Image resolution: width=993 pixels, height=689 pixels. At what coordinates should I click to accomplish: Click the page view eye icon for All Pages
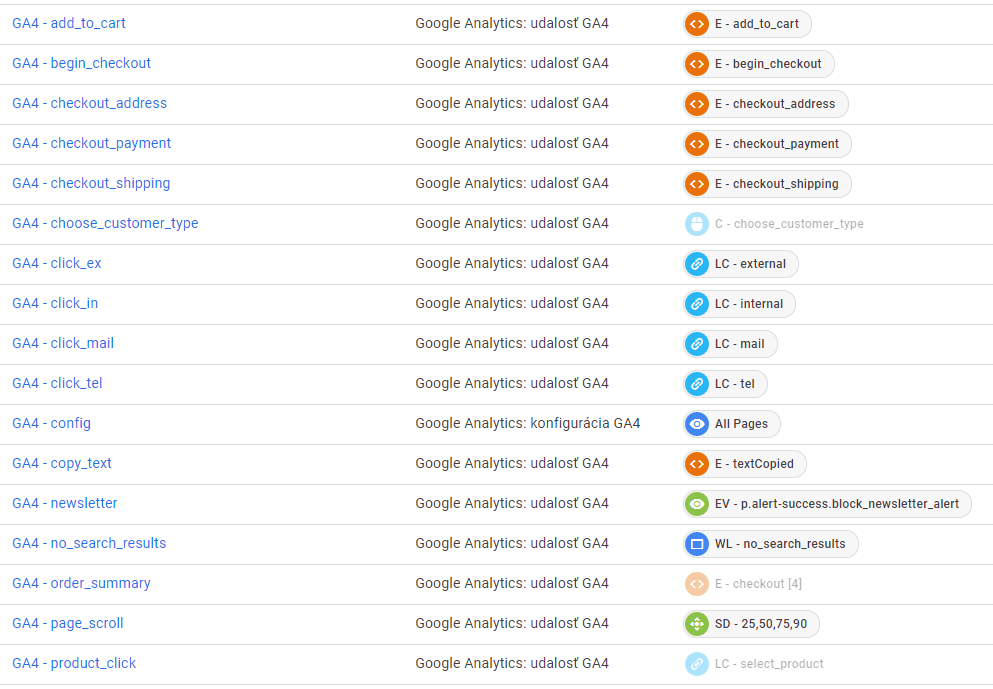[x=697, y=424]
